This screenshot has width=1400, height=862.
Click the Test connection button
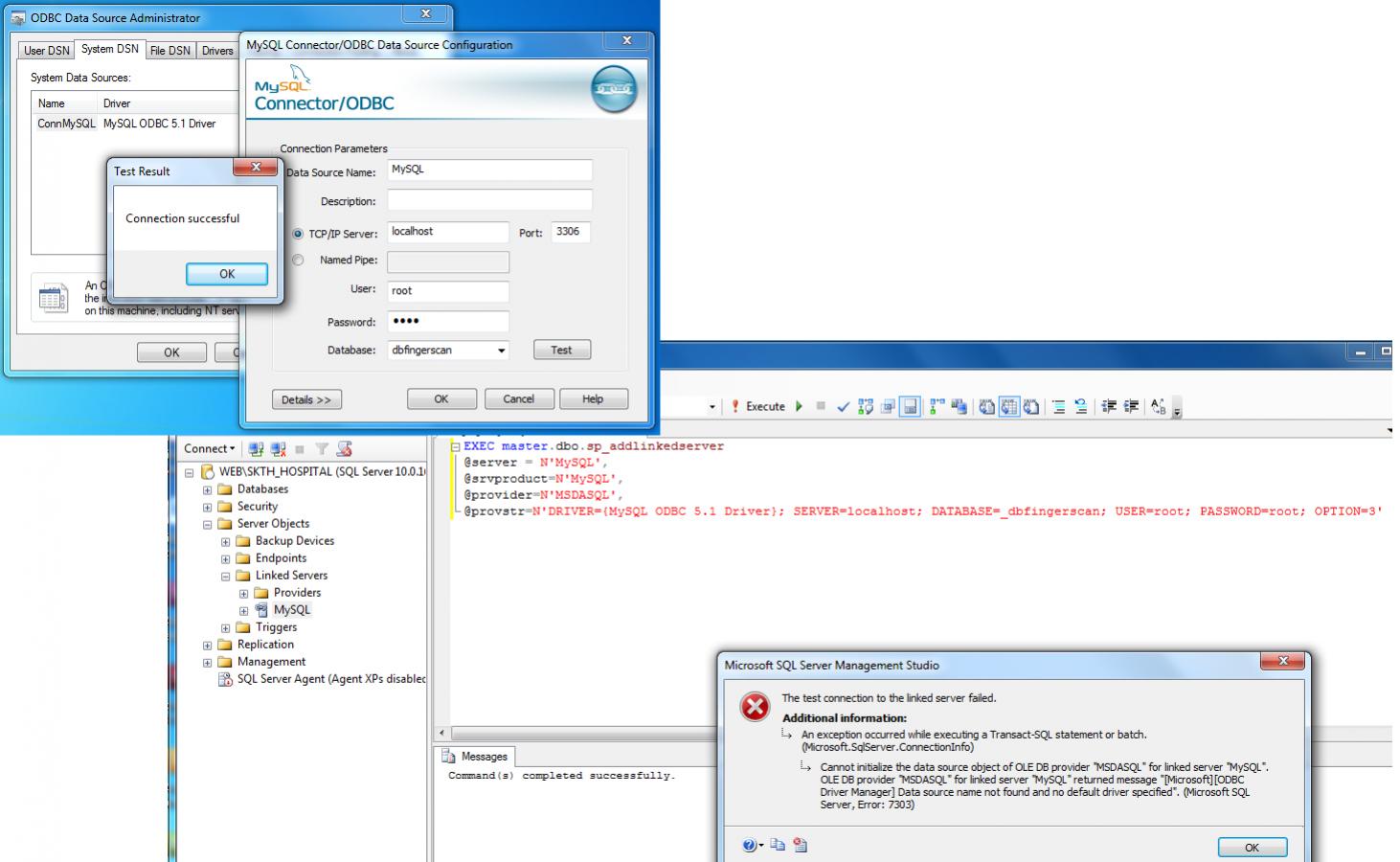562,351
